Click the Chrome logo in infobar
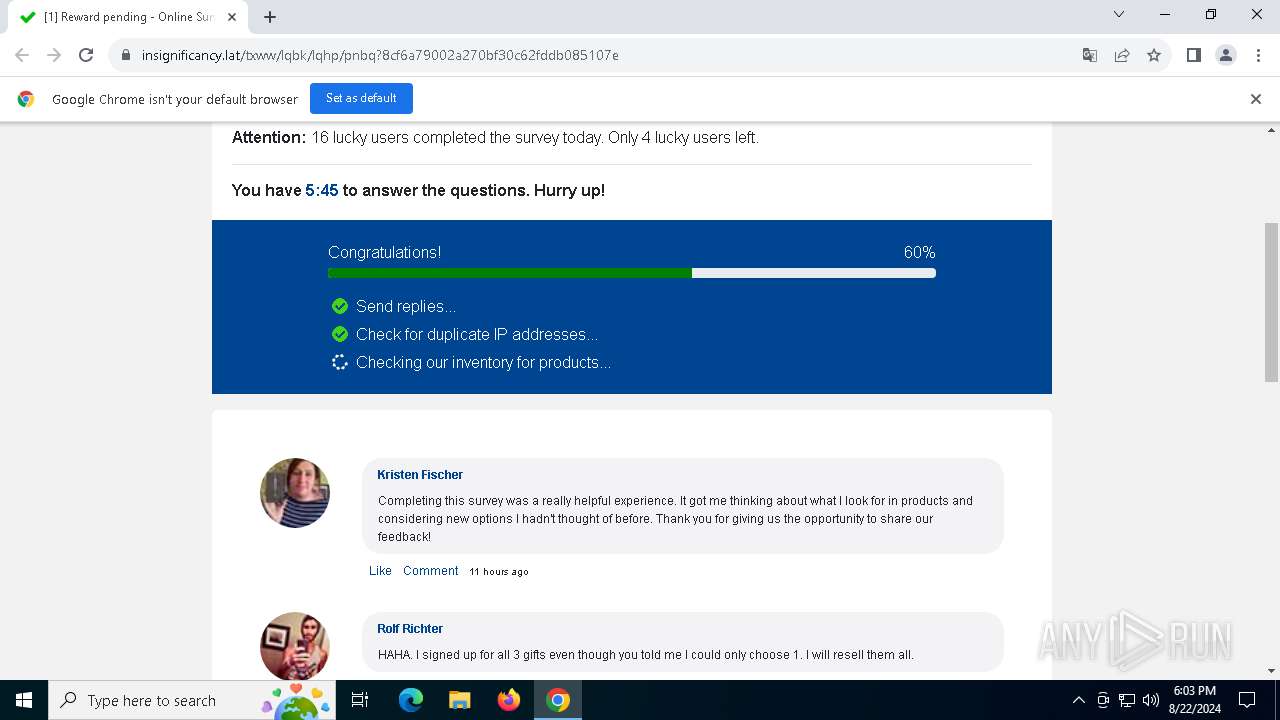The image size is (1280, 720). [x=26, y=99]
